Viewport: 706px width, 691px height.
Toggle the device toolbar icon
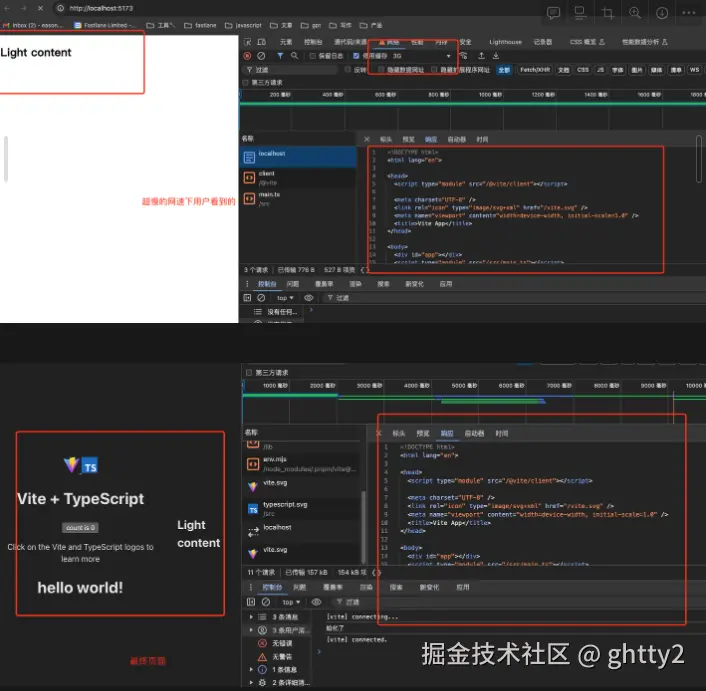[262, 42]
